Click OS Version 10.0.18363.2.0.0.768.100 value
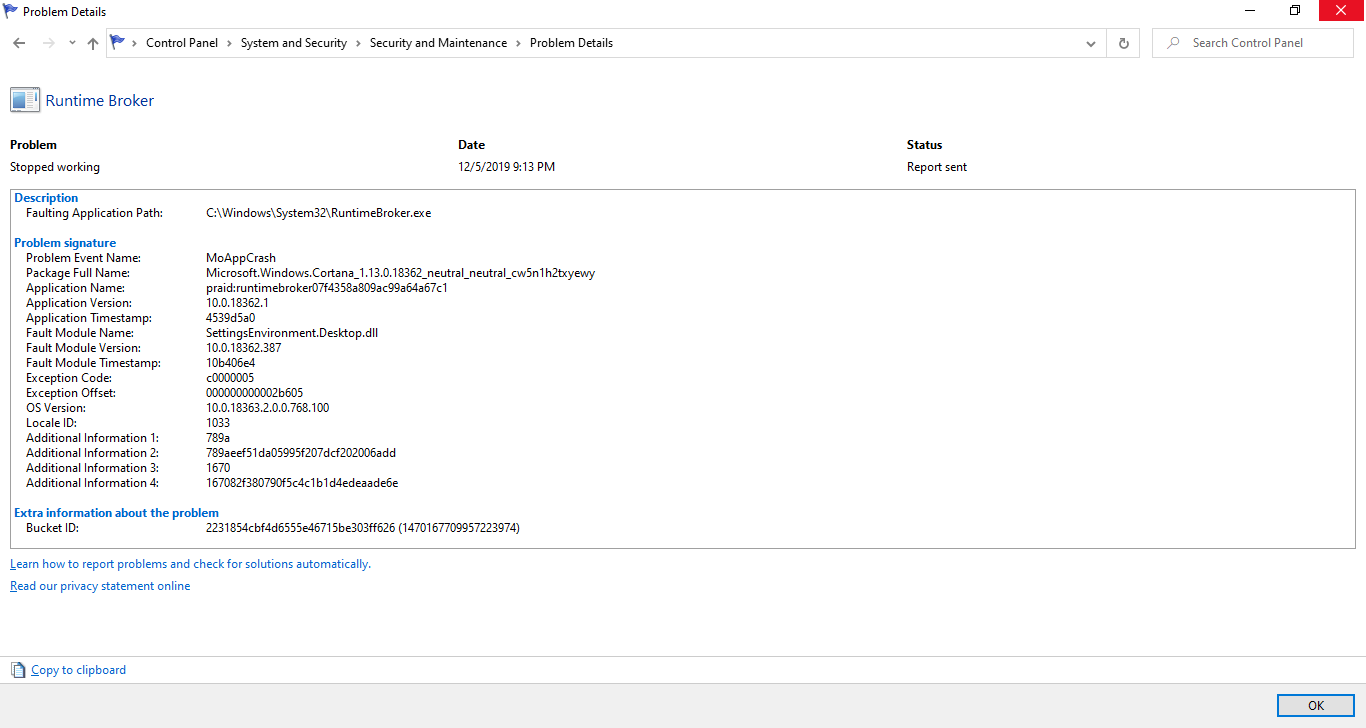The width and height of the screenshot is (1366, 728). click(268, 408)
